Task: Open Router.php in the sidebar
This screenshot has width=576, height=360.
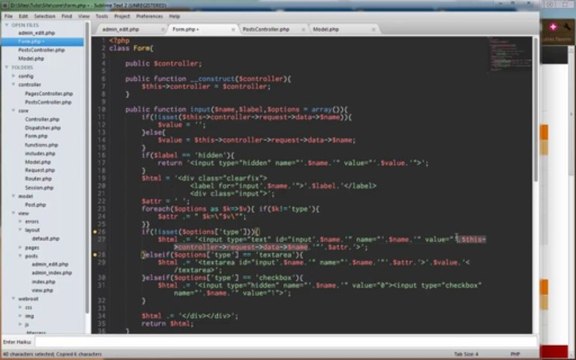Action: tap(38, 179)
